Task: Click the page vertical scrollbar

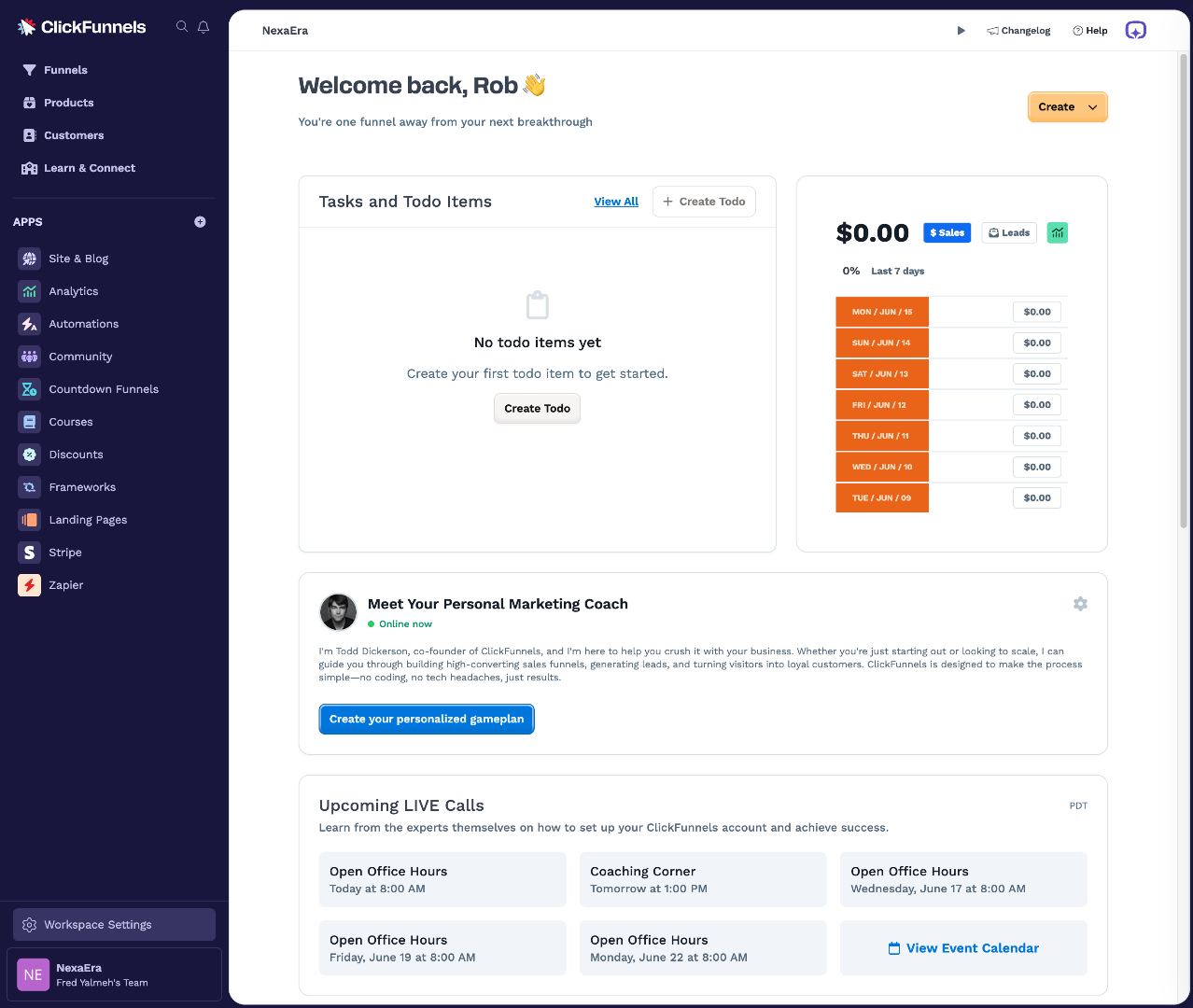Action: click(1184, 289)
